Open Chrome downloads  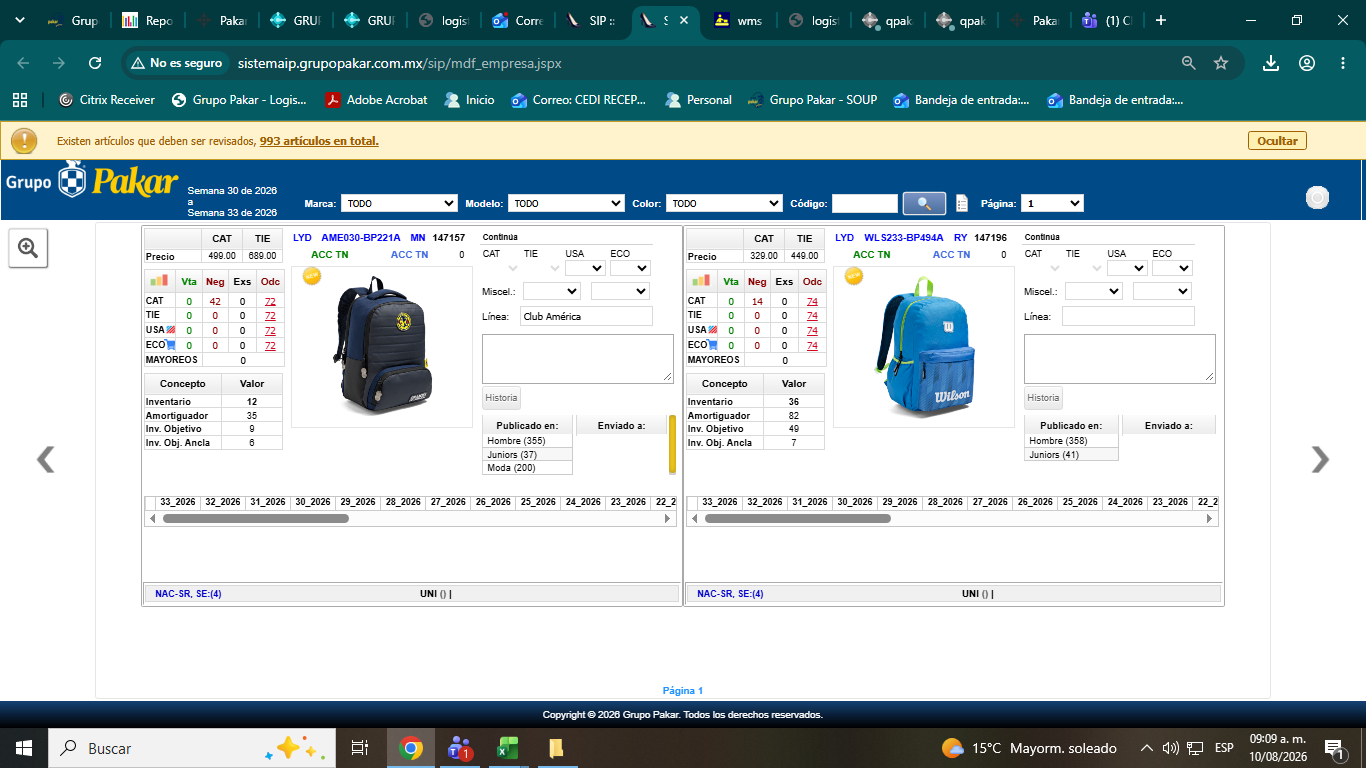point(1271,63)
